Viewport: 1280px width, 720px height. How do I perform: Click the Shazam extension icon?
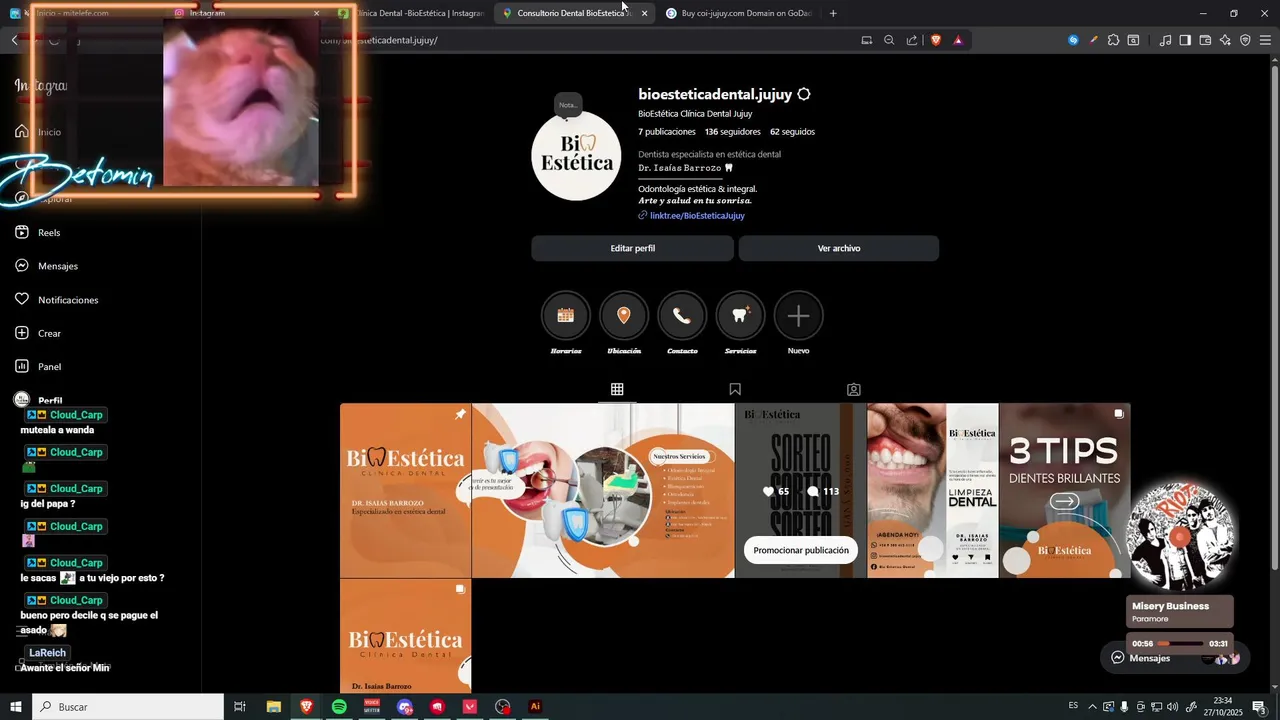(1073, 40)
